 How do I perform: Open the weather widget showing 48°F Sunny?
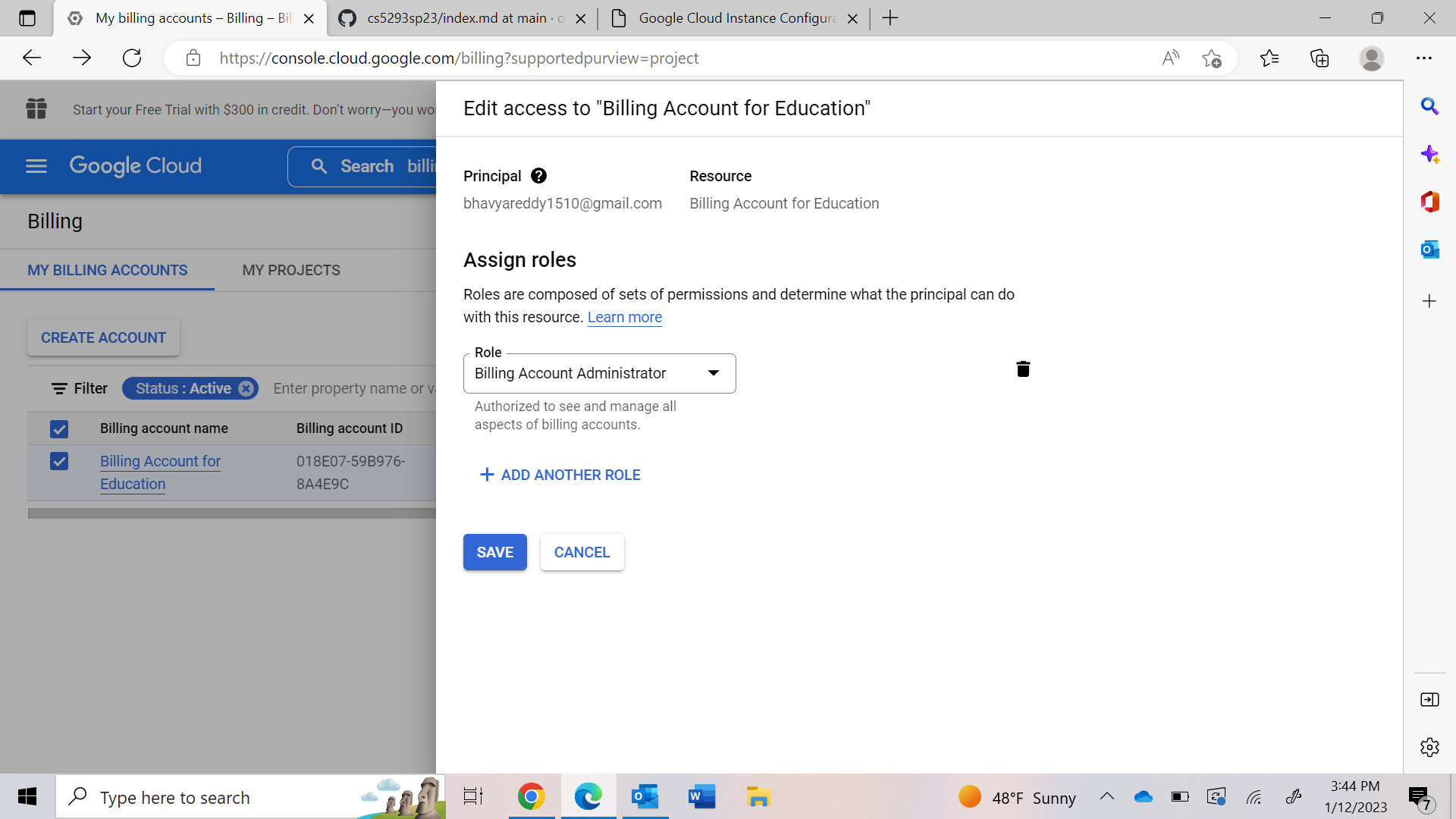tap(1017, 797)
